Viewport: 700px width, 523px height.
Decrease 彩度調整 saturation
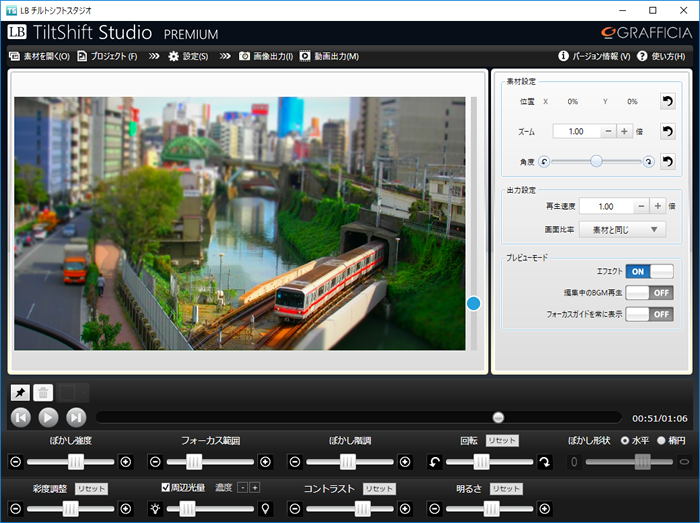pos(16,509)
